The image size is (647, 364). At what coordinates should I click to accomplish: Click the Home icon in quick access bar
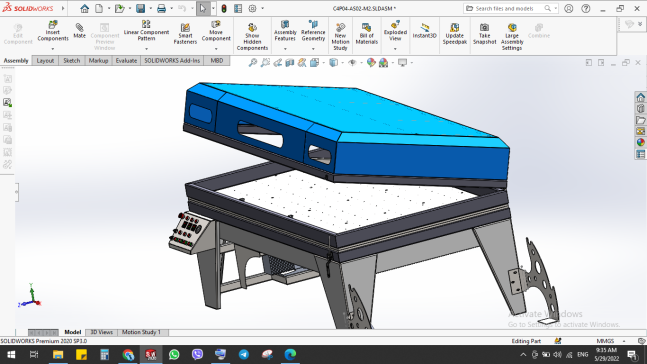[x=85, y=8]
